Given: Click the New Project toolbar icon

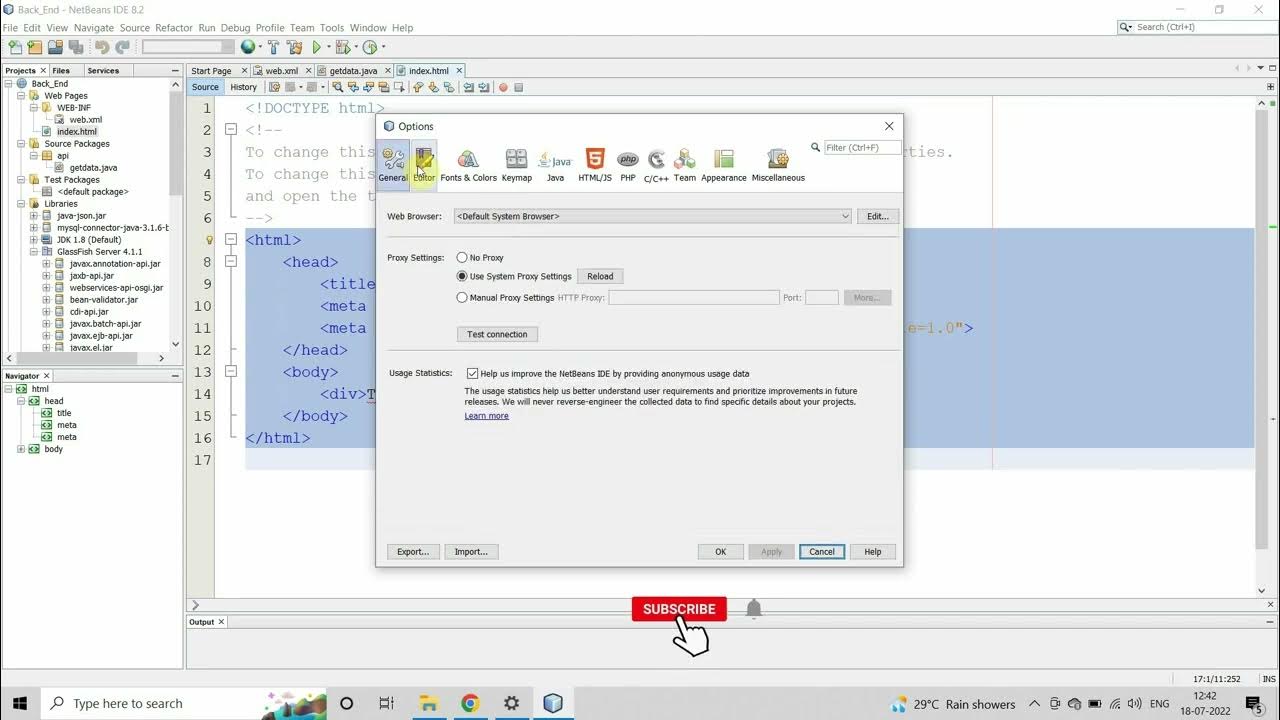Looking at the screenshot, I should coord(35,47).
